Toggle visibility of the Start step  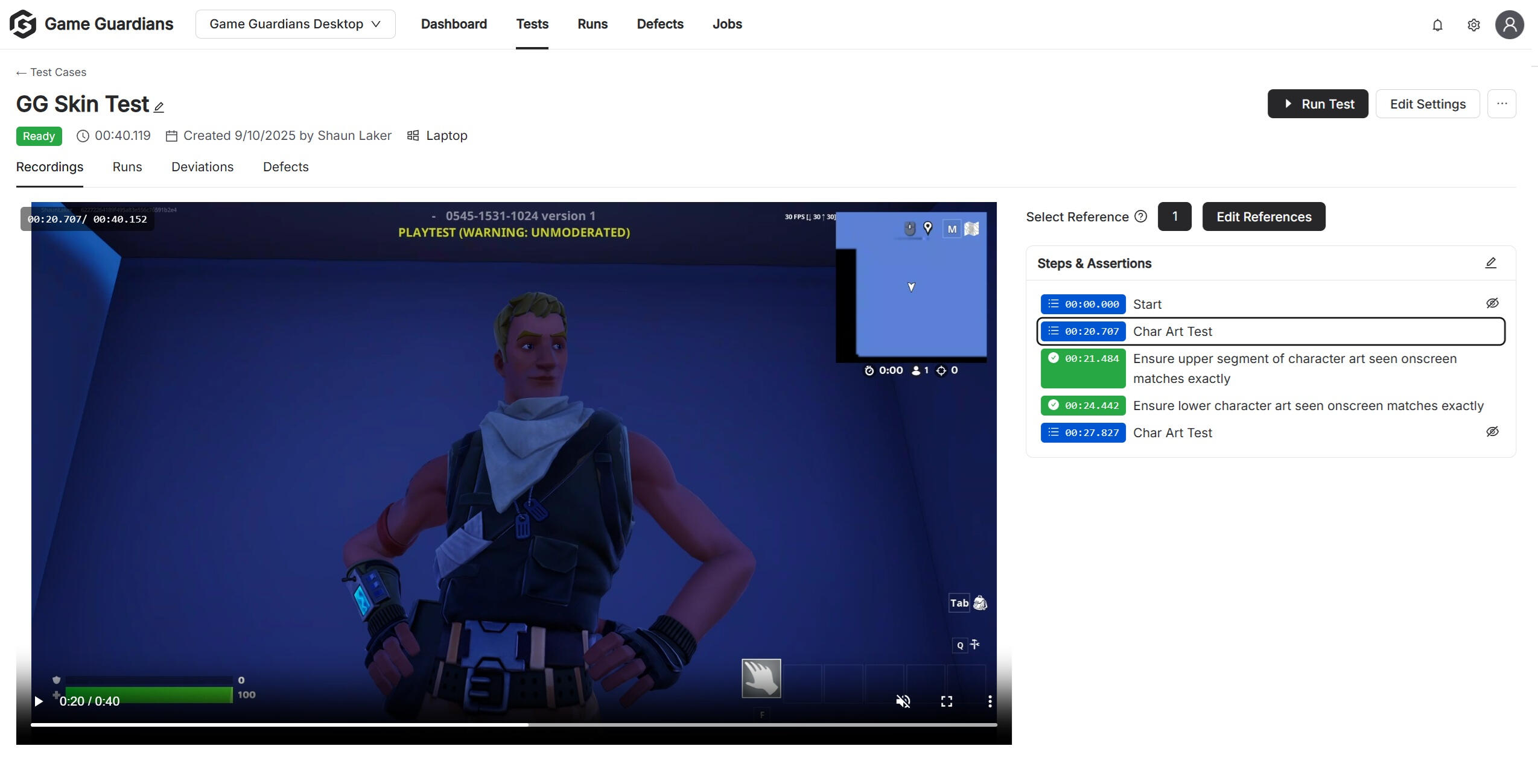point(1492,303)
